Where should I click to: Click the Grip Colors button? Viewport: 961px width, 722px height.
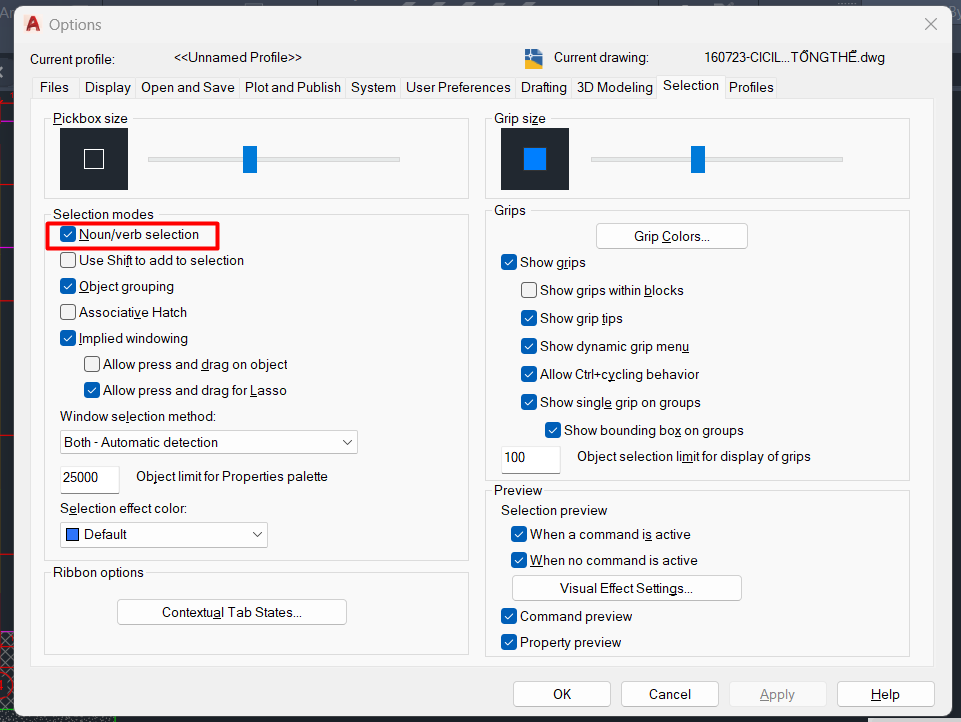tap(672, 236)
